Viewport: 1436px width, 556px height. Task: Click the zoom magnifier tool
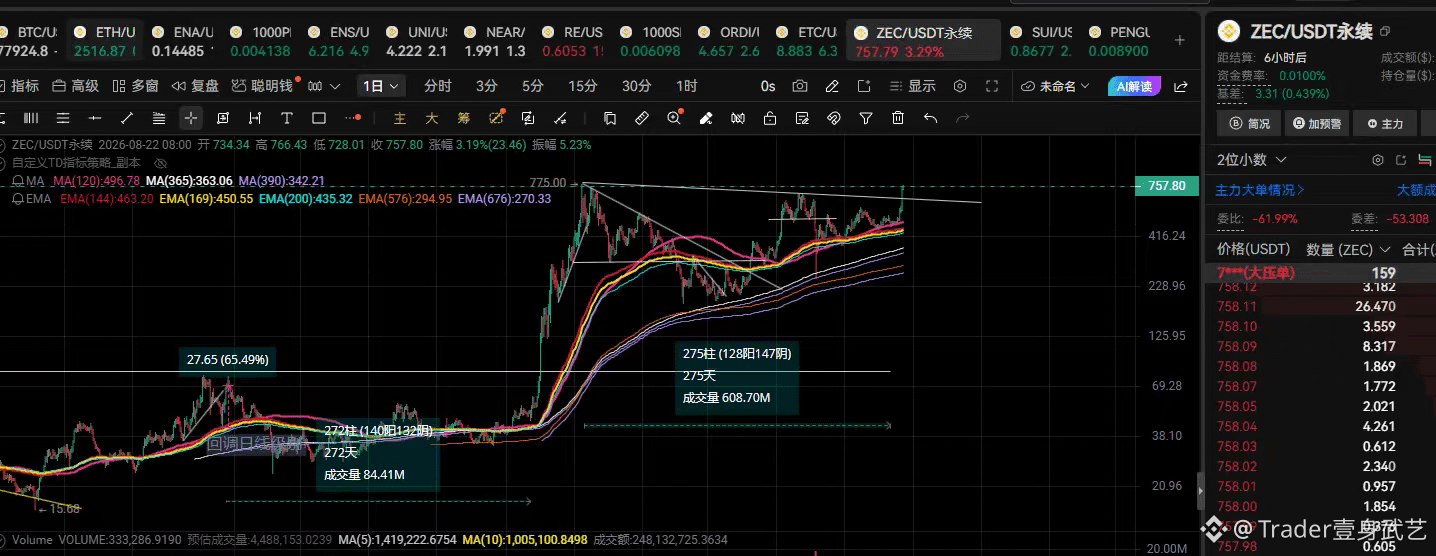(674, 118)
